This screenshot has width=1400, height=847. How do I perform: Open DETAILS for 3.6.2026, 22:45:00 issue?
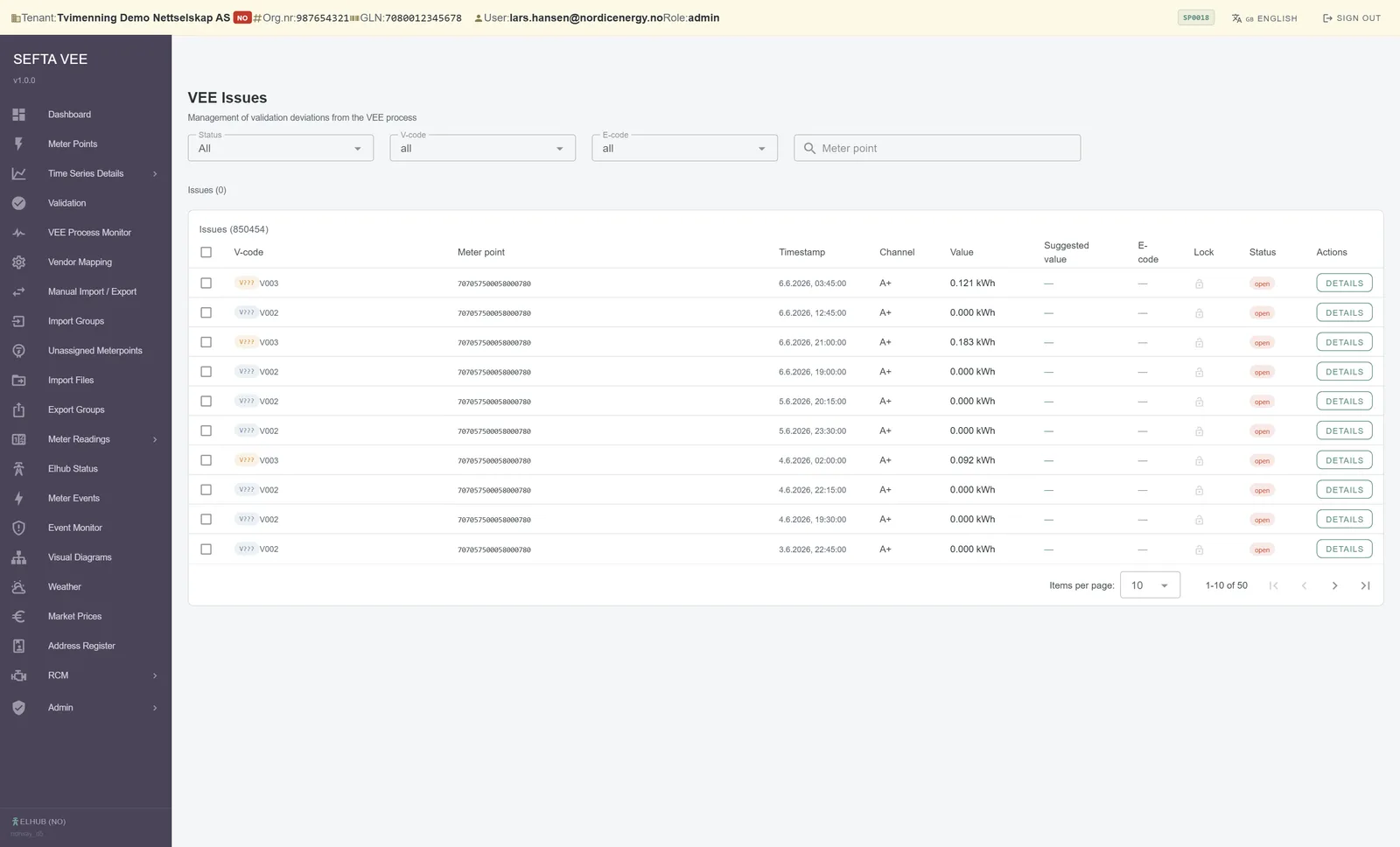click(1344, 549)
